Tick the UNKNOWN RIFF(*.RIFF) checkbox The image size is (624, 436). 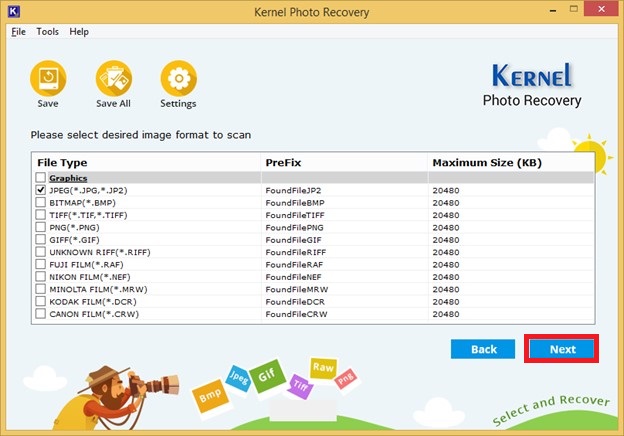(41, 251)
